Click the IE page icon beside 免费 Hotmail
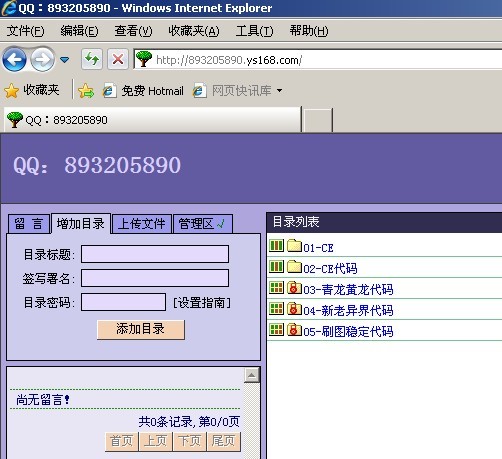502x459 pixels. tap(109, 91)
